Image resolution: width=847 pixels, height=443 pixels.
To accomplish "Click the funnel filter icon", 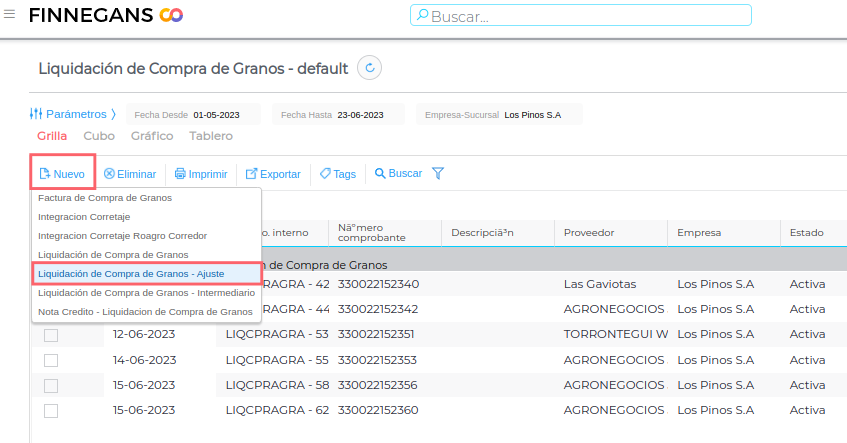I will coord(438,173).
